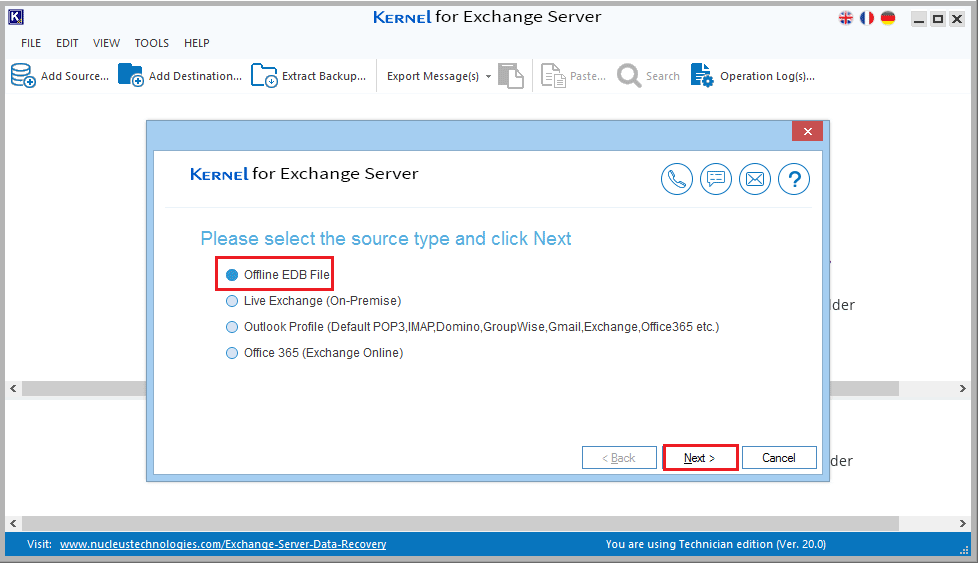Expand the Export Message(s) dropdown arrow
Viewport: 978px width, 563px height.
tap(488, 77)
